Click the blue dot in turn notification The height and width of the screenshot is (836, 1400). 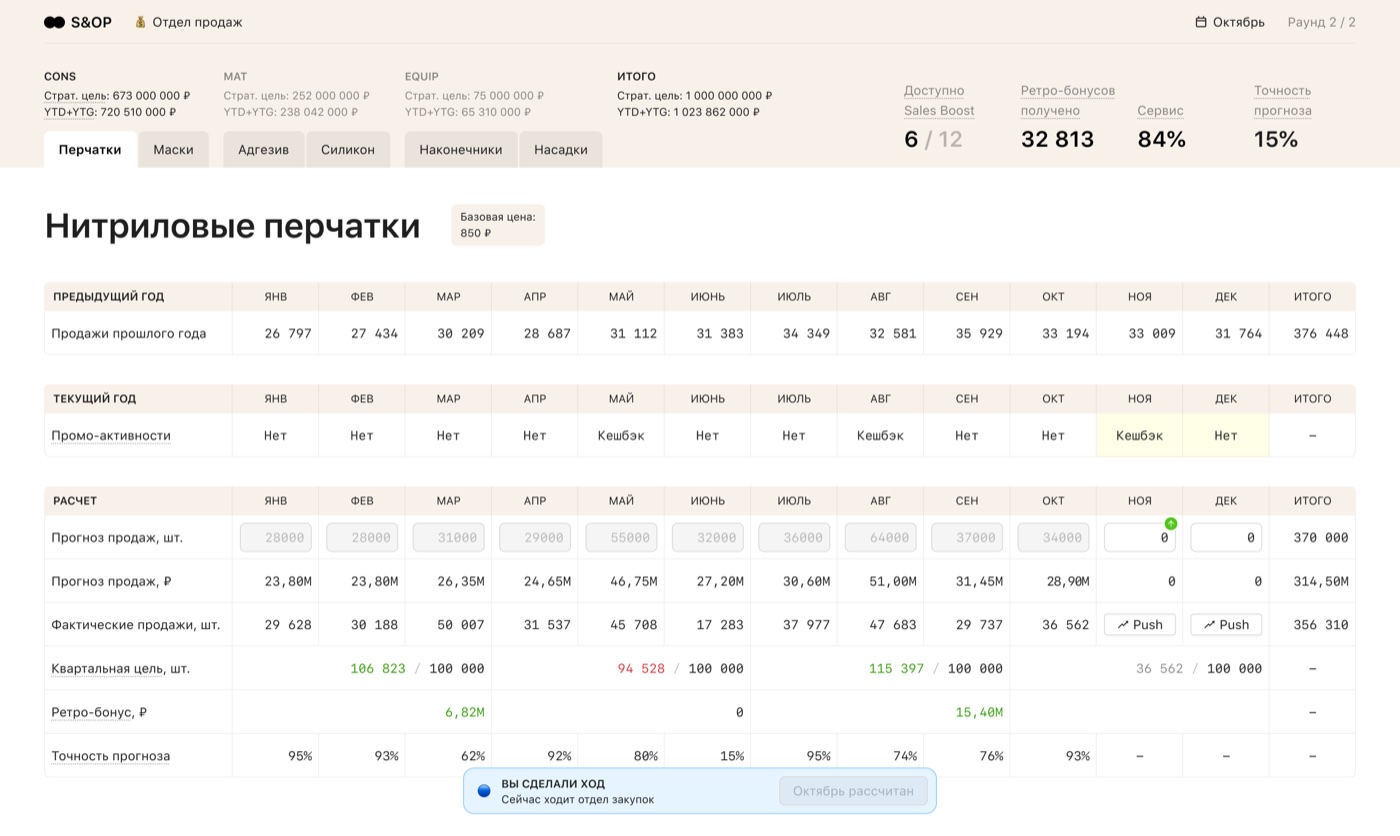484,791
